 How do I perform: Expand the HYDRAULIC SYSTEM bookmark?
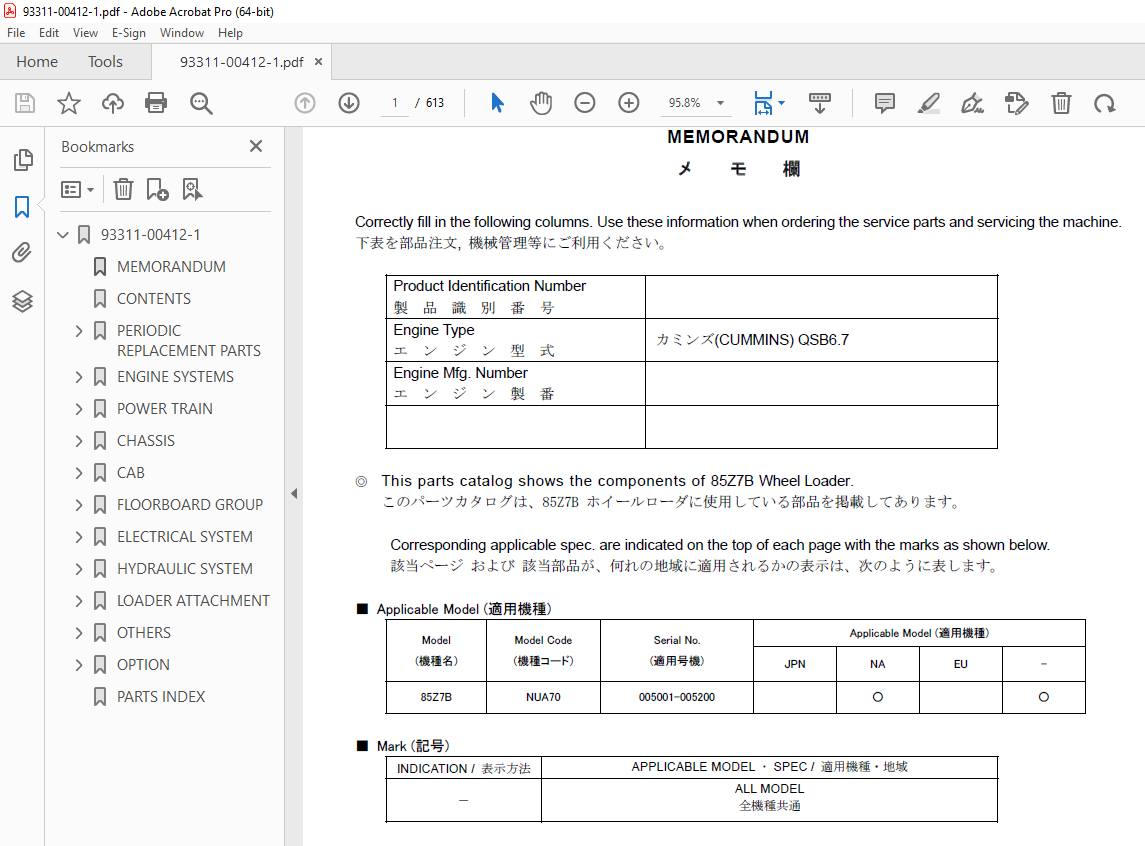[x=79, y=569]
